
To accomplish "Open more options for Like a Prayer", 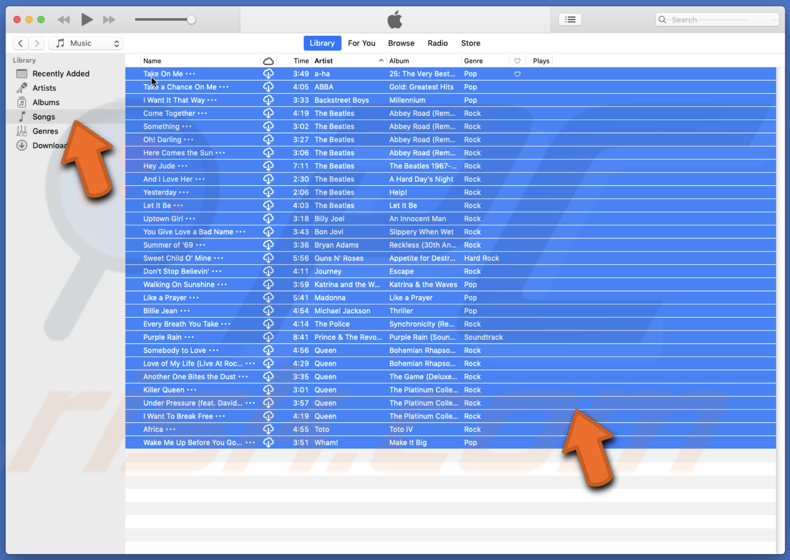I will coord(194,298).
